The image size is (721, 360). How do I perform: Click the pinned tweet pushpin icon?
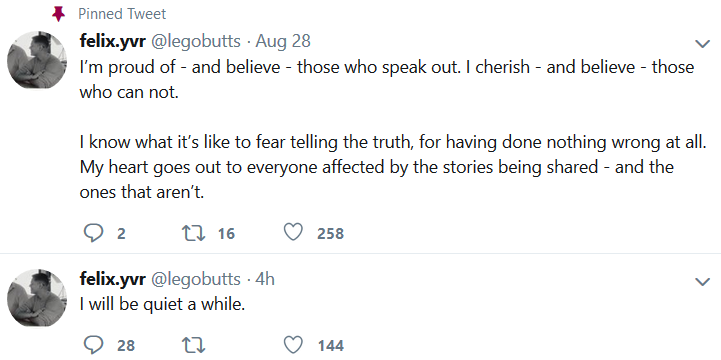click(x=58, y=14)
